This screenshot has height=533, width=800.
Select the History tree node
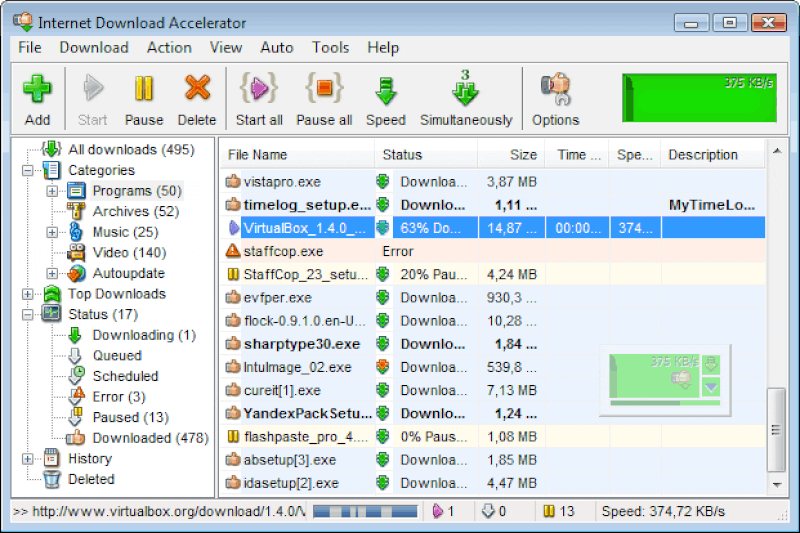tap(90, 459)
